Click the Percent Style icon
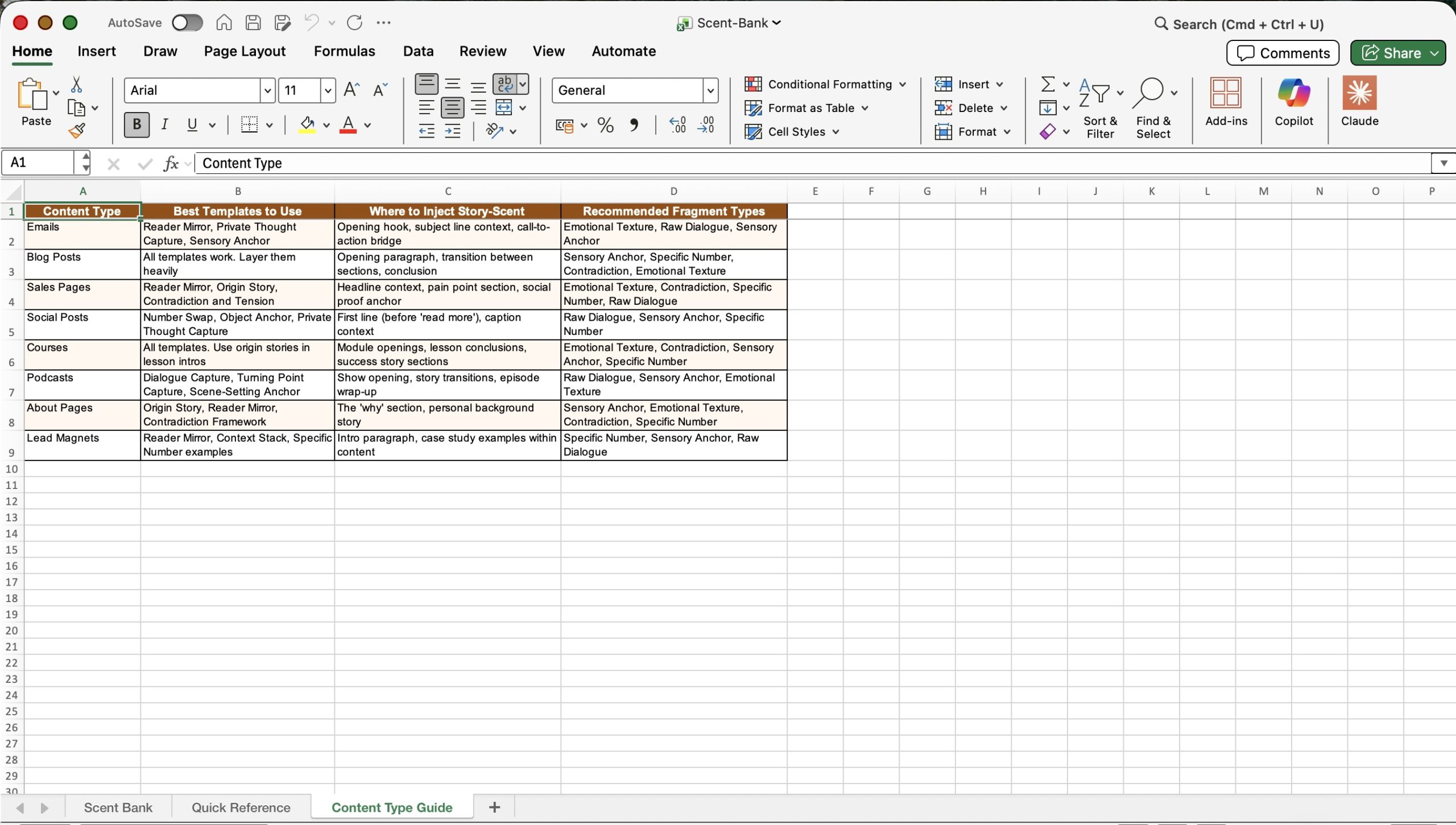 pos(605,125)
